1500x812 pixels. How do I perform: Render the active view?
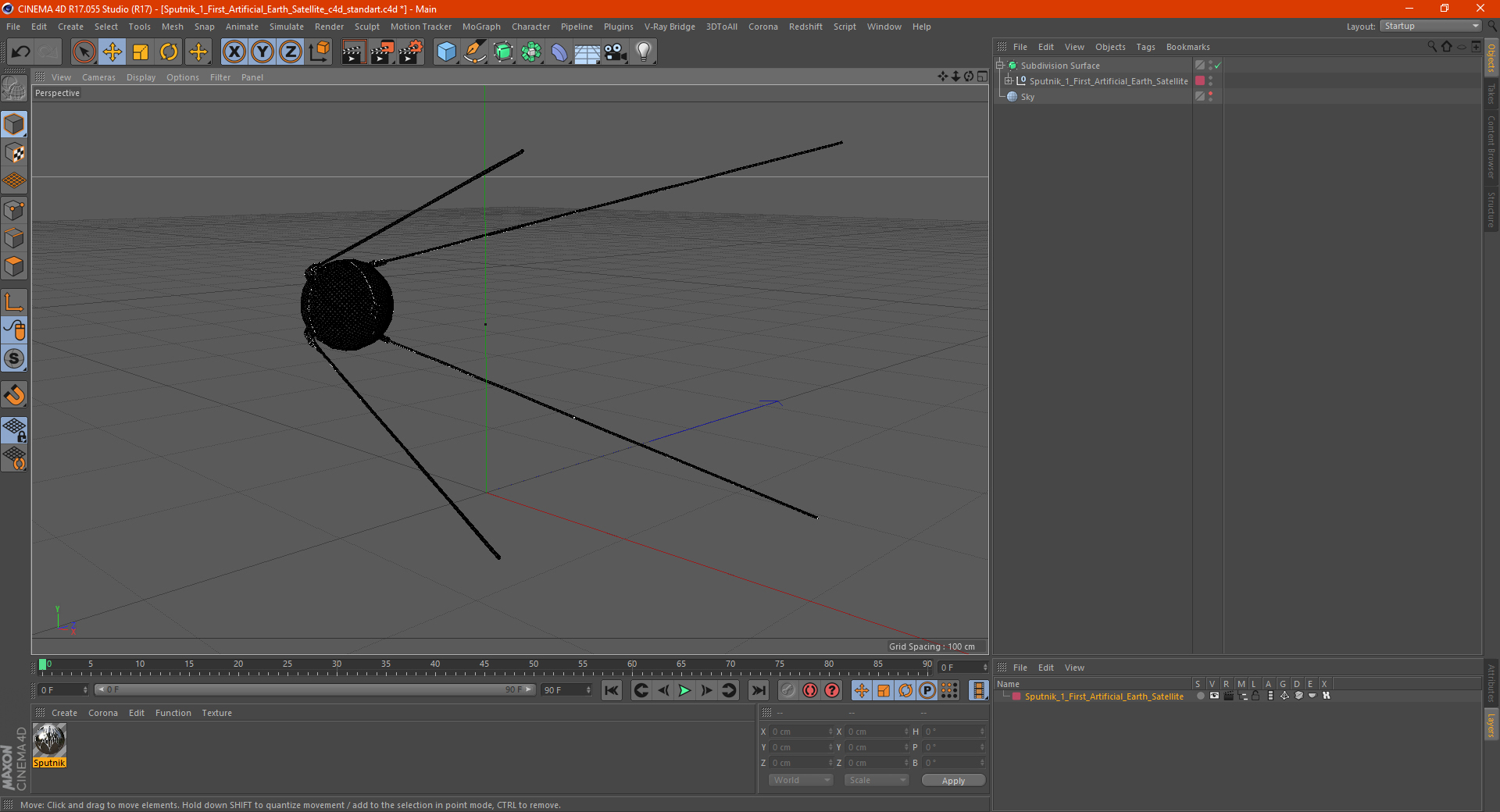pyautogui.click(x=353, y=52)
